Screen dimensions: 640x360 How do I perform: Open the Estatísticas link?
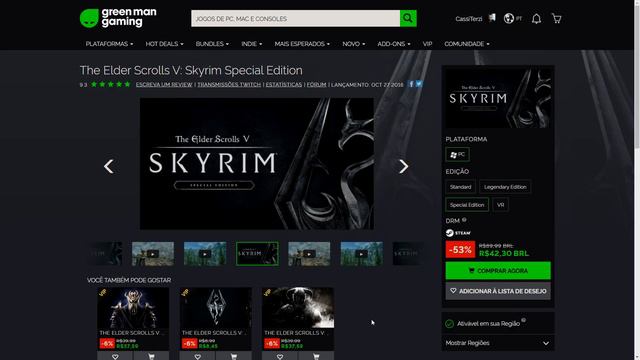[x=284, y=84]
